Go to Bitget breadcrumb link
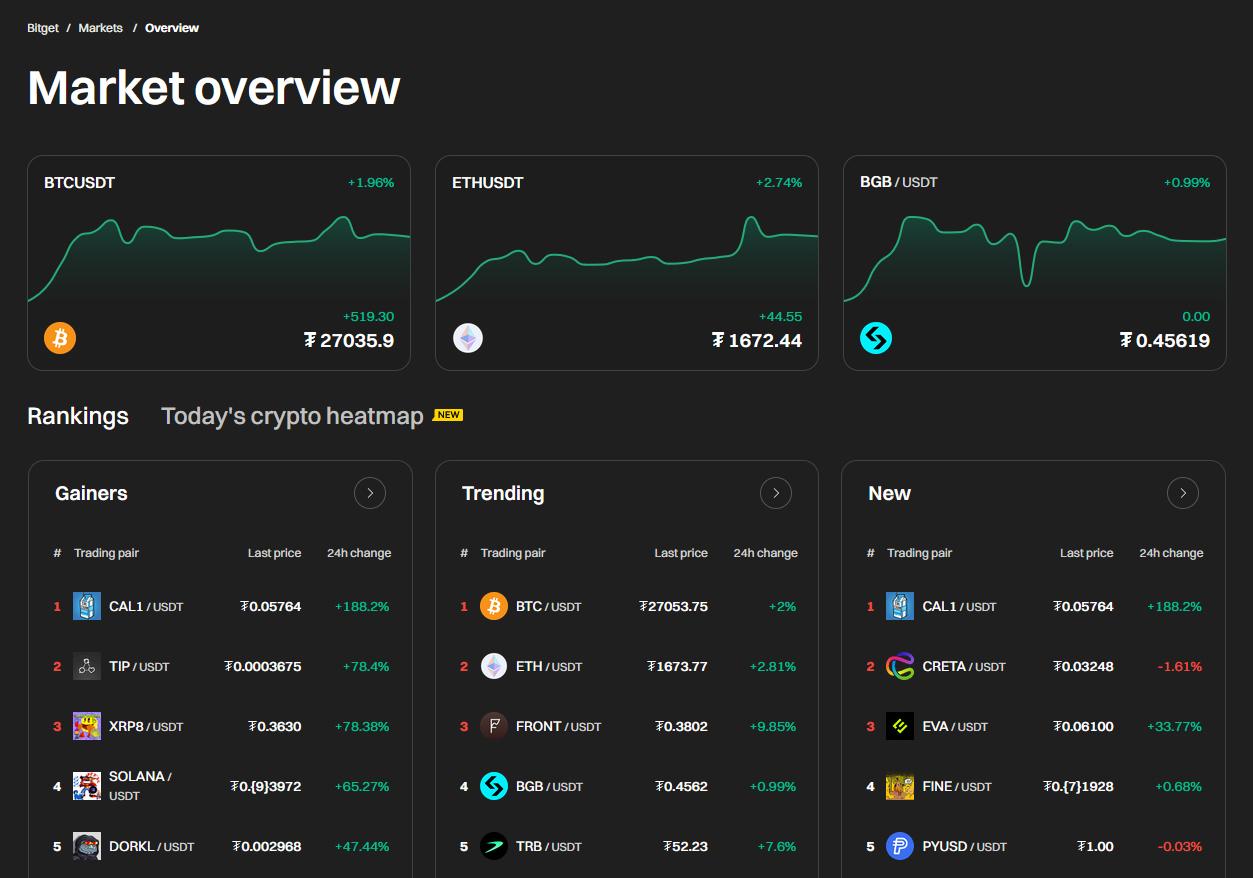The height and width of the screenshot is (878, 1253). [x=43, y=28]
